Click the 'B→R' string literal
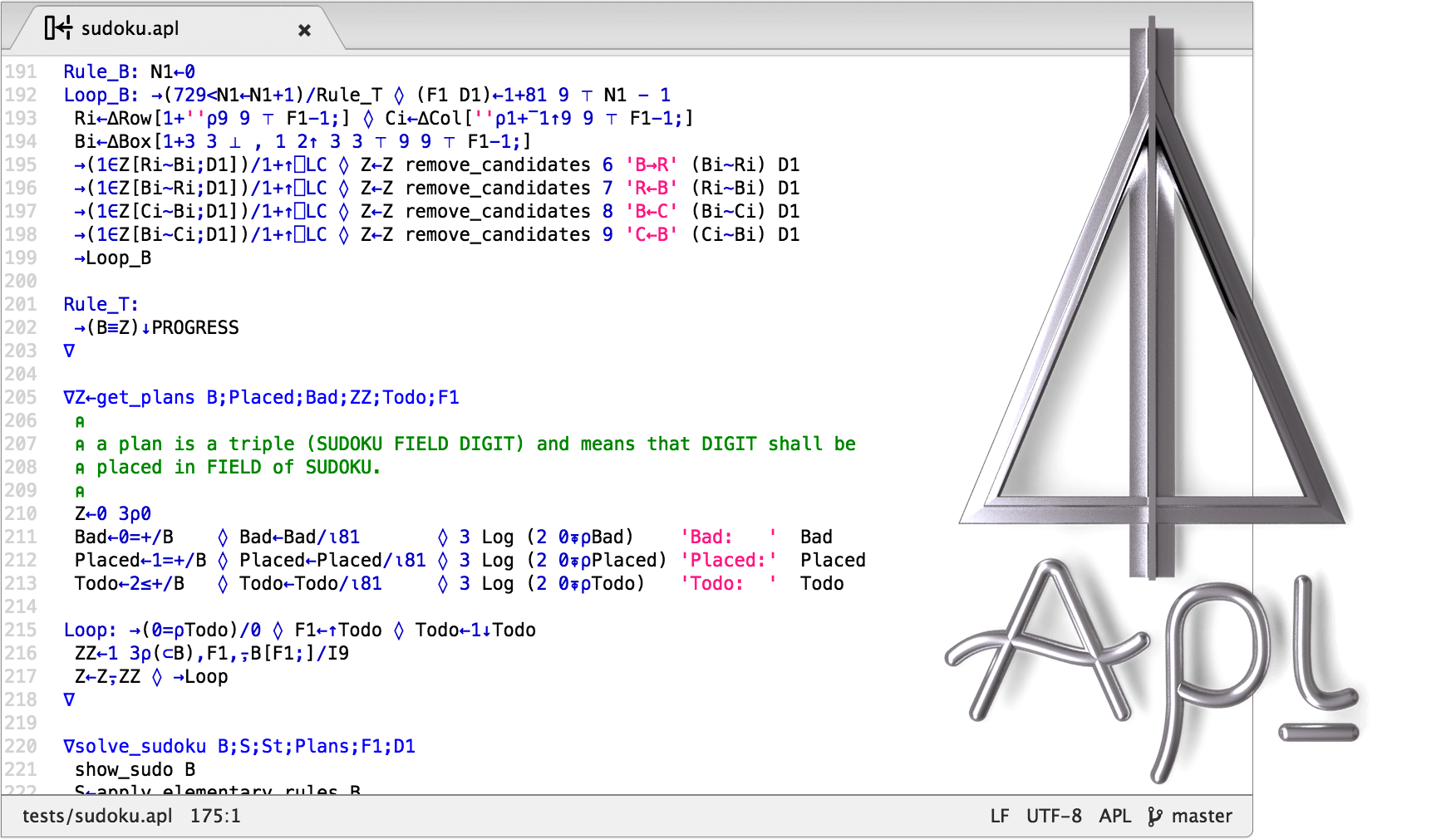Image resolution: width=1456 pixels, height=839 pixels. pos(652,164)
